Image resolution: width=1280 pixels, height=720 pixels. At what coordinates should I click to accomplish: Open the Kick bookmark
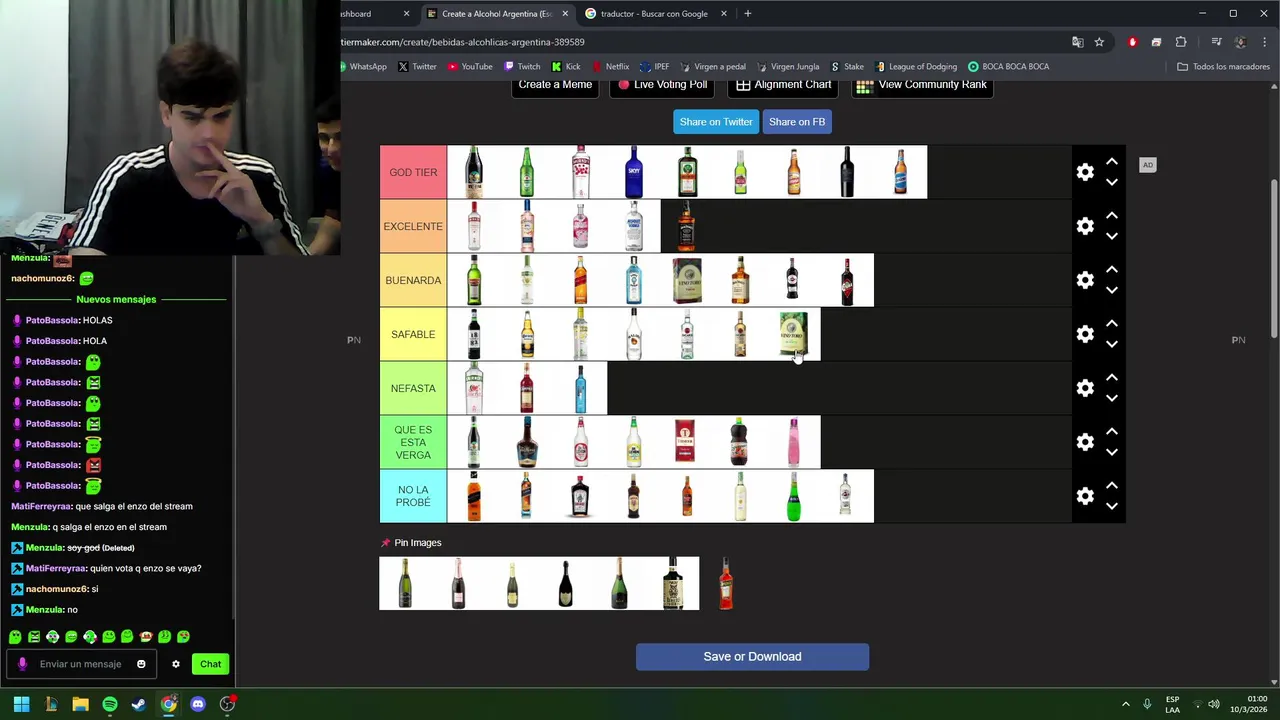coord(566,67)
